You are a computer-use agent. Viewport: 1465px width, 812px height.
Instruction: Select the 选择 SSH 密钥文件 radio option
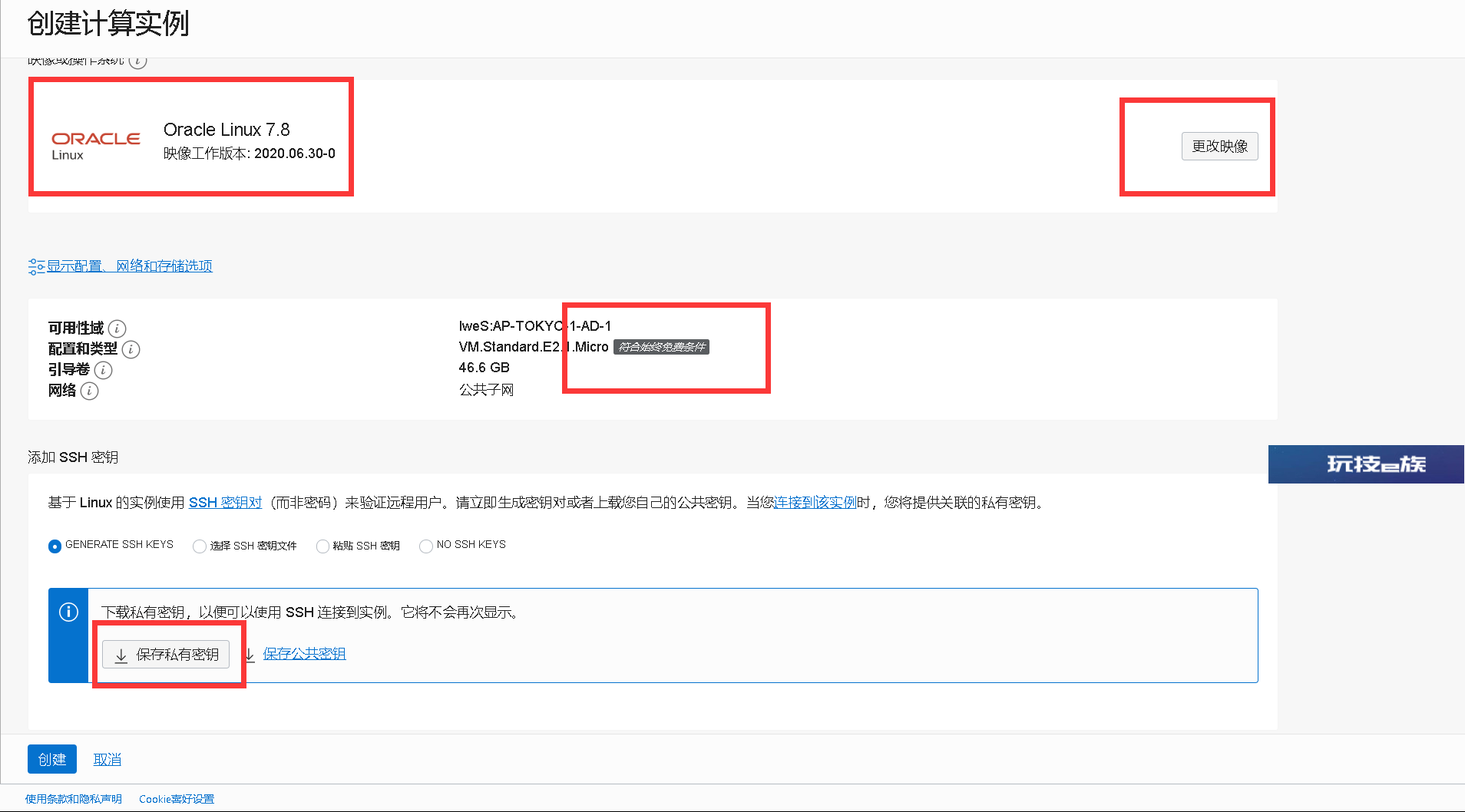point(200,546)
